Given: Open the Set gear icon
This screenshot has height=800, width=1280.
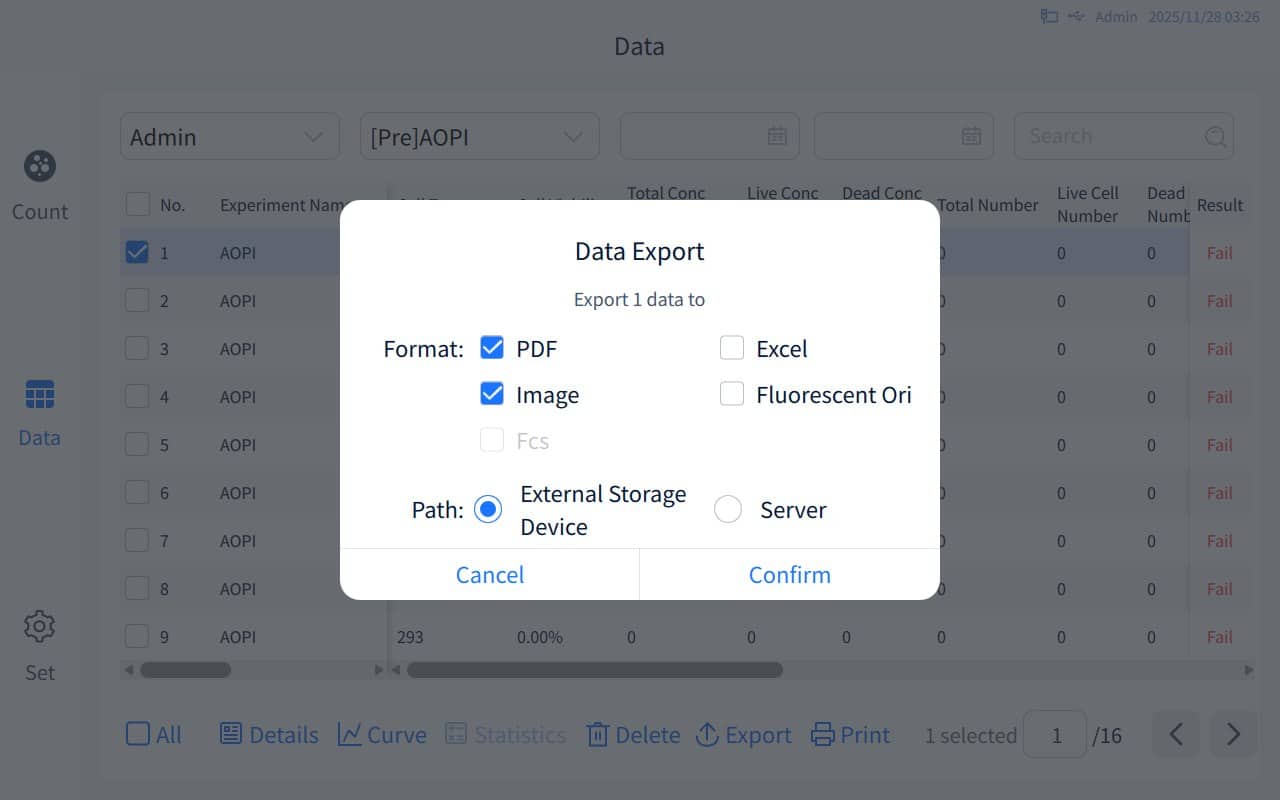Looking at the screenshot, I should point(40,627).
